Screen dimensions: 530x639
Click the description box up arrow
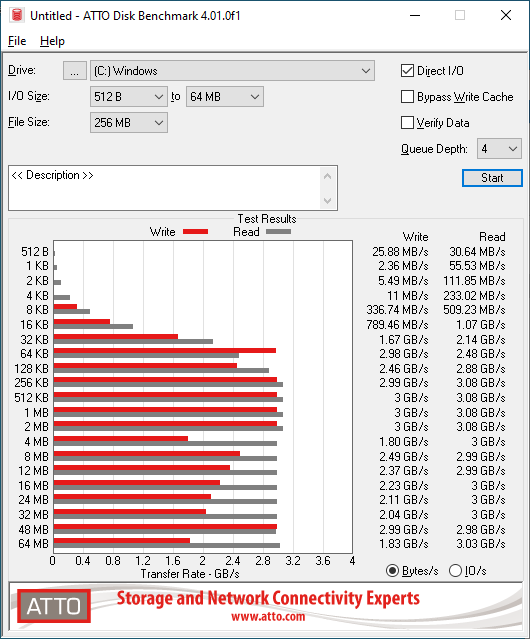[x=328, y=176]
